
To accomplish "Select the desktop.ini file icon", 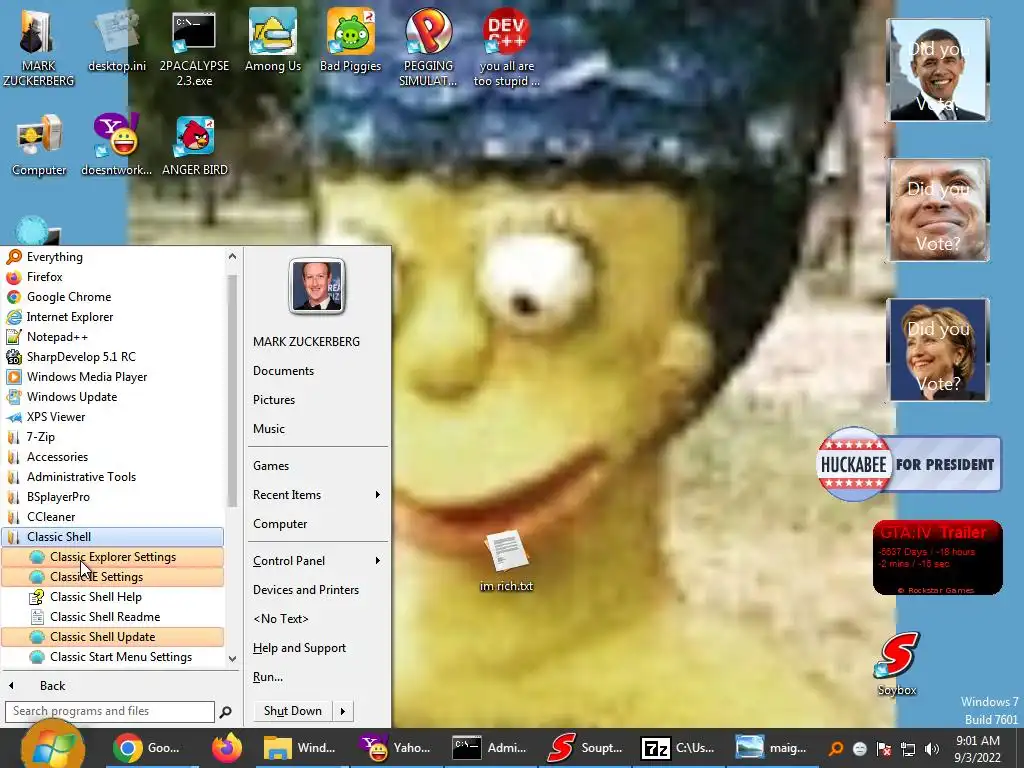I will point(117,42).
